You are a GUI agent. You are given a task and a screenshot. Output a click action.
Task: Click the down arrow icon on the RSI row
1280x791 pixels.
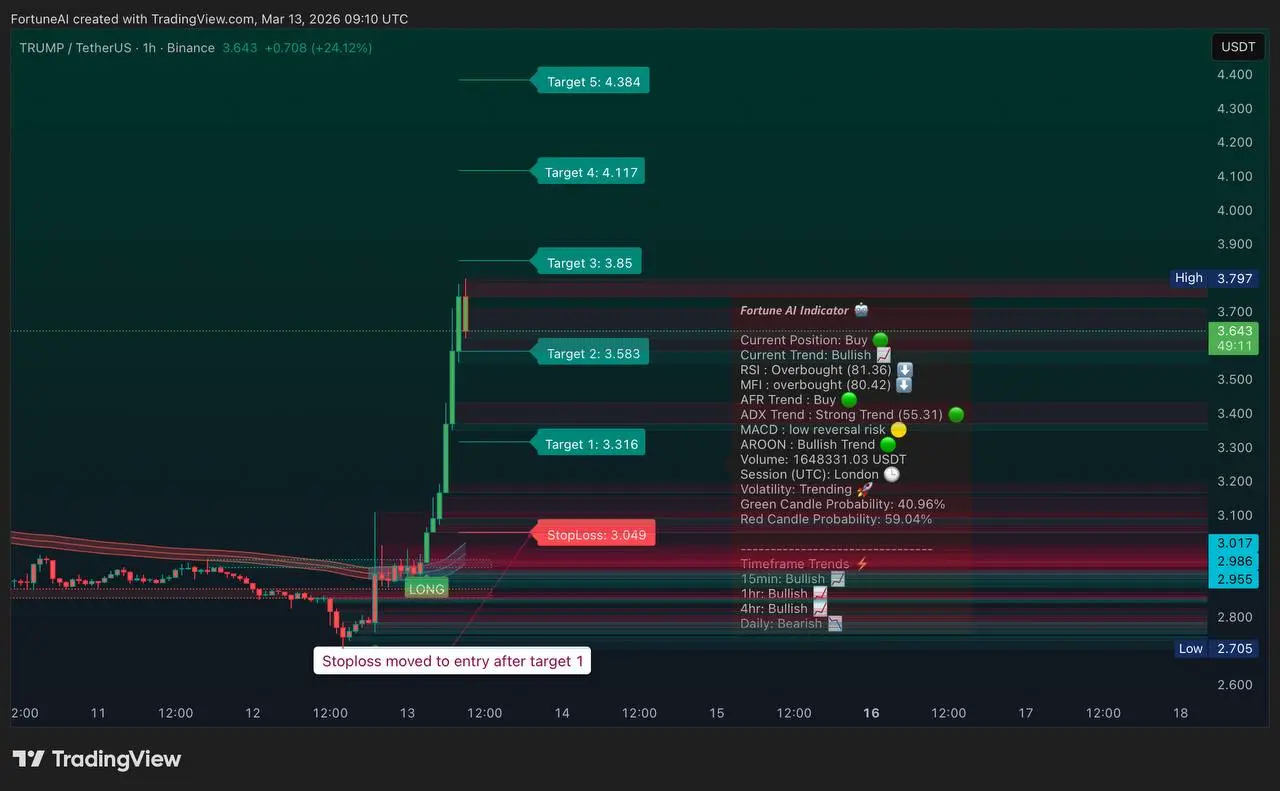904,370
